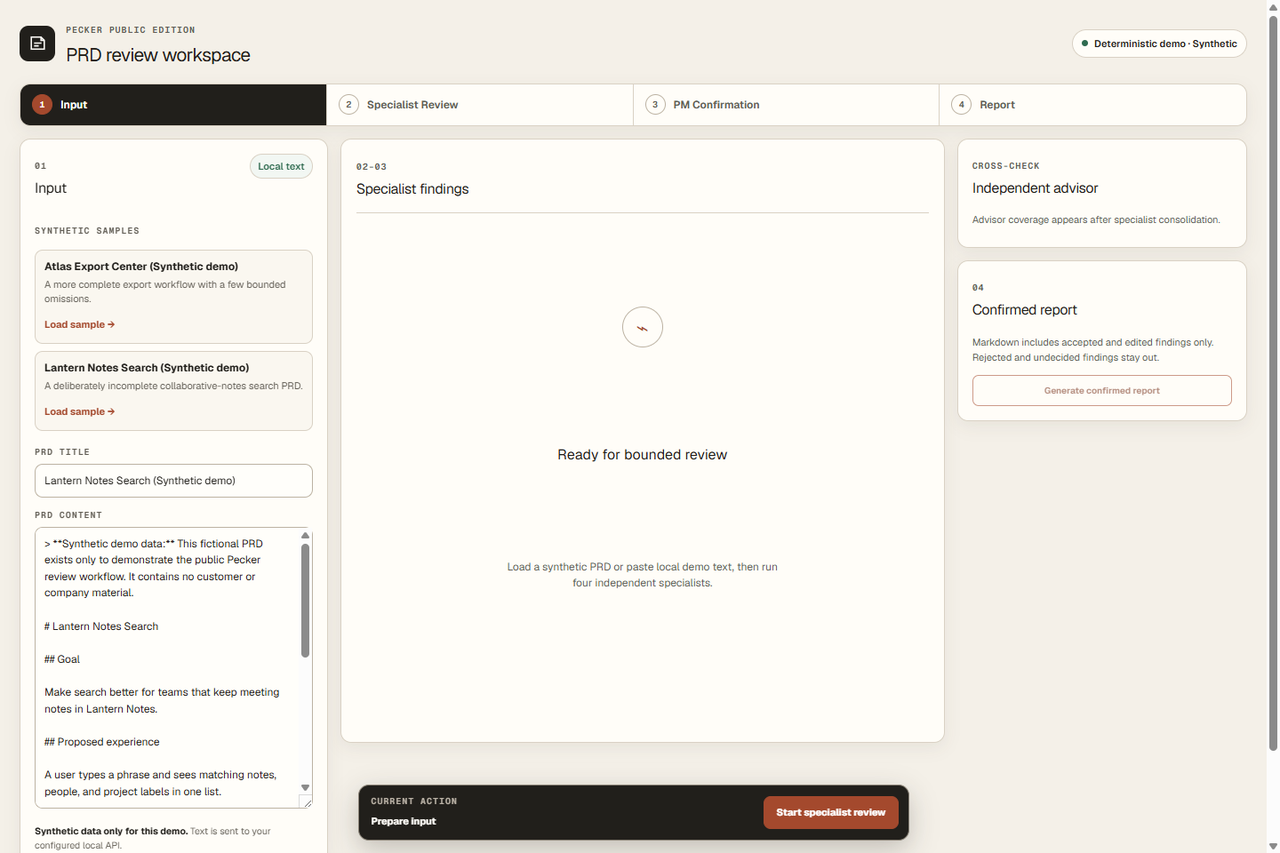1280x853 pixels.
Task: Click the "## Goal" line in content
Action: click(x=62, y=659)
